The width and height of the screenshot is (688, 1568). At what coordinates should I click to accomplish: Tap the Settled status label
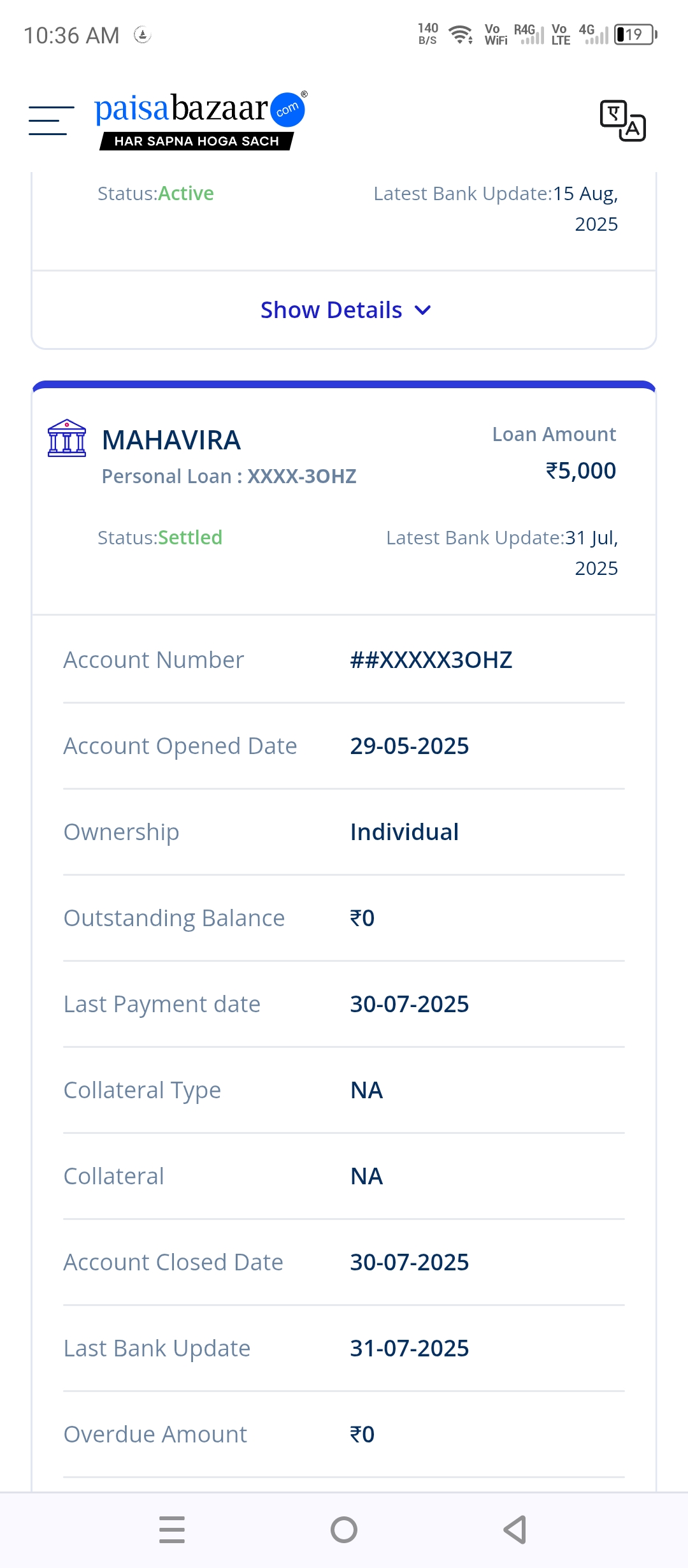190,538
